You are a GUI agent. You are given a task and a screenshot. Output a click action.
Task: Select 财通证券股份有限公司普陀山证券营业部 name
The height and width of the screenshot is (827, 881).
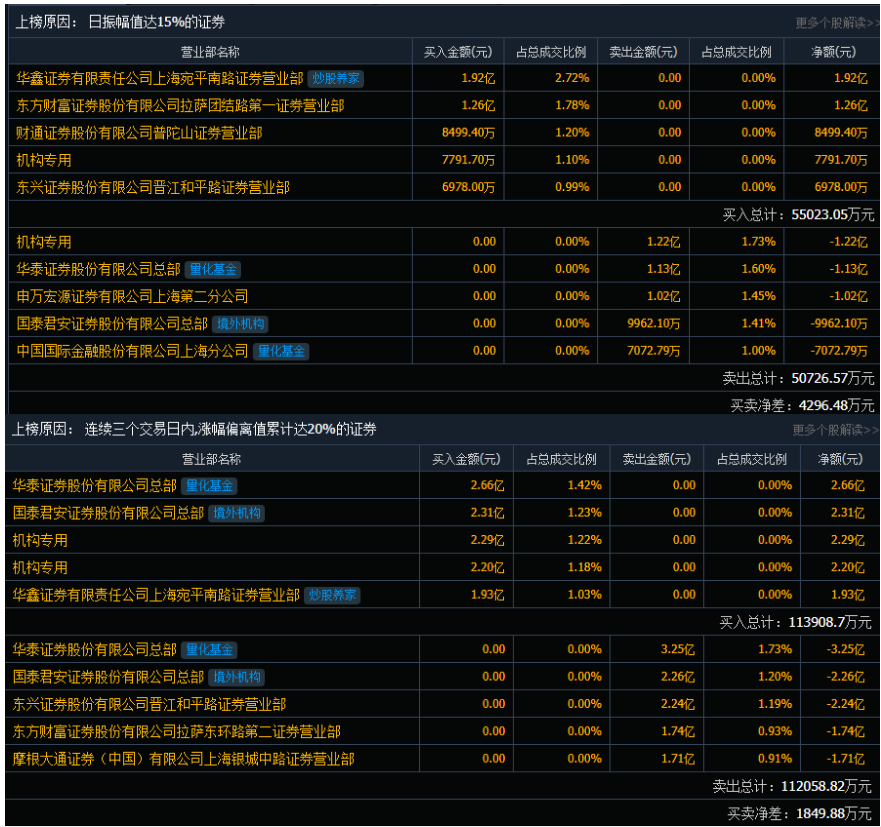click(x=139, y=133)
